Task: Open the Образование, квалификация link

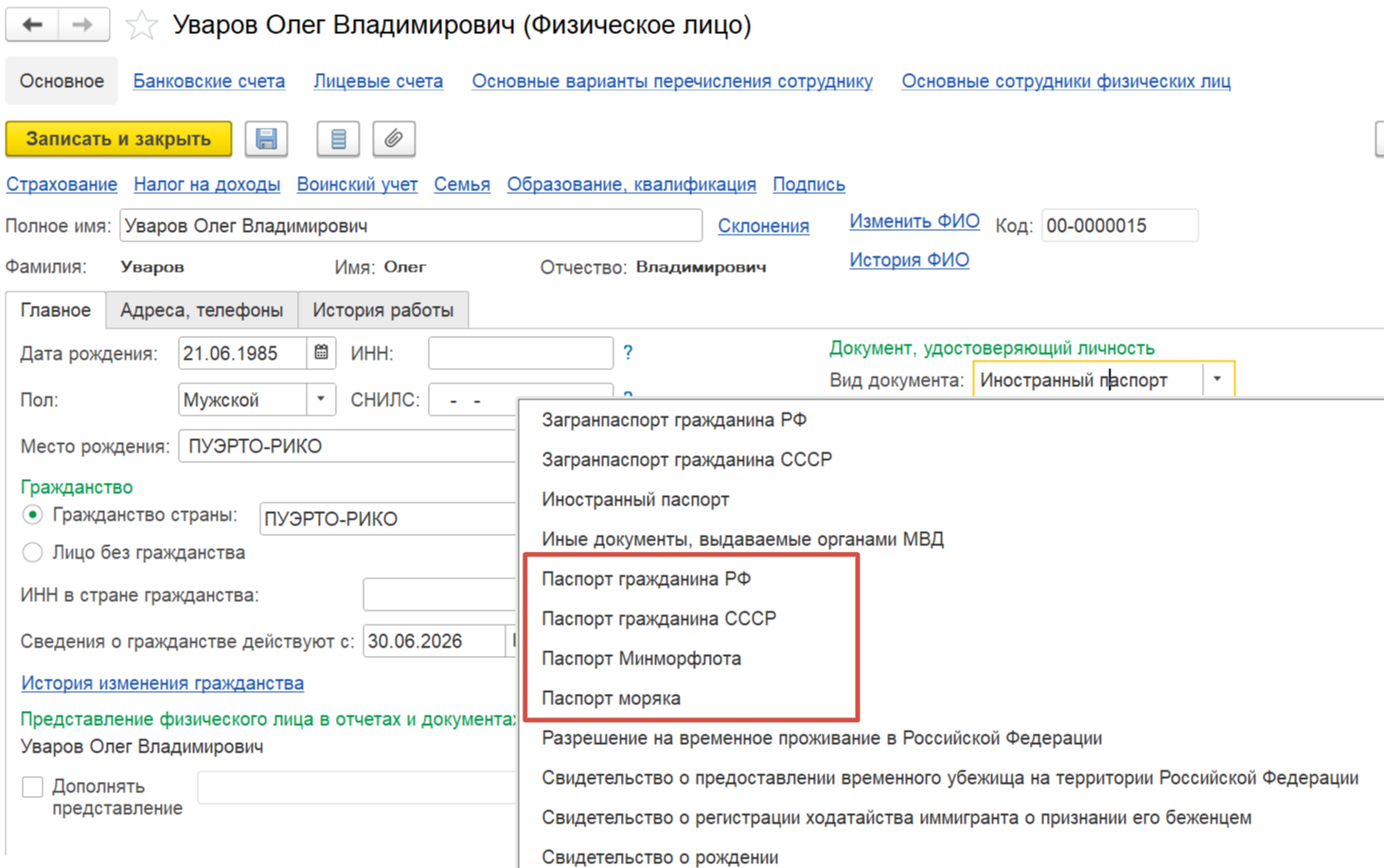Action: pos(631,185)
